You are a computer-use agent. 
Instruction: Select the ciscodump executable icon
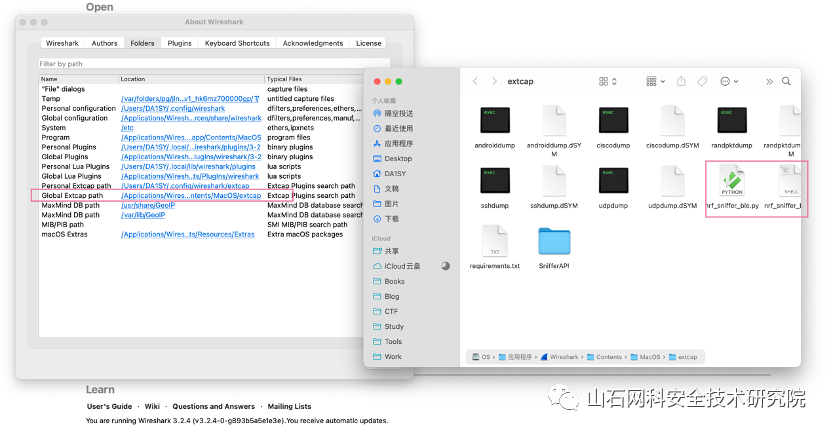613,120
